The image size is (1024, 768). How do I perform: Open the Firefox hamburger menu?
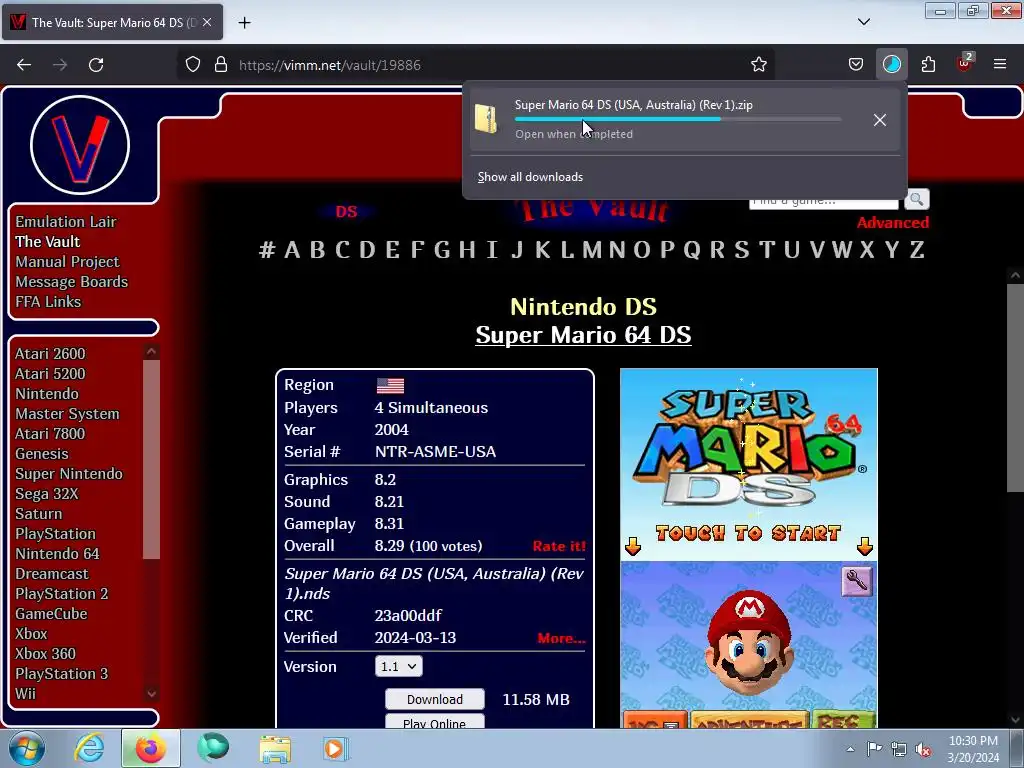(1000, 64)
